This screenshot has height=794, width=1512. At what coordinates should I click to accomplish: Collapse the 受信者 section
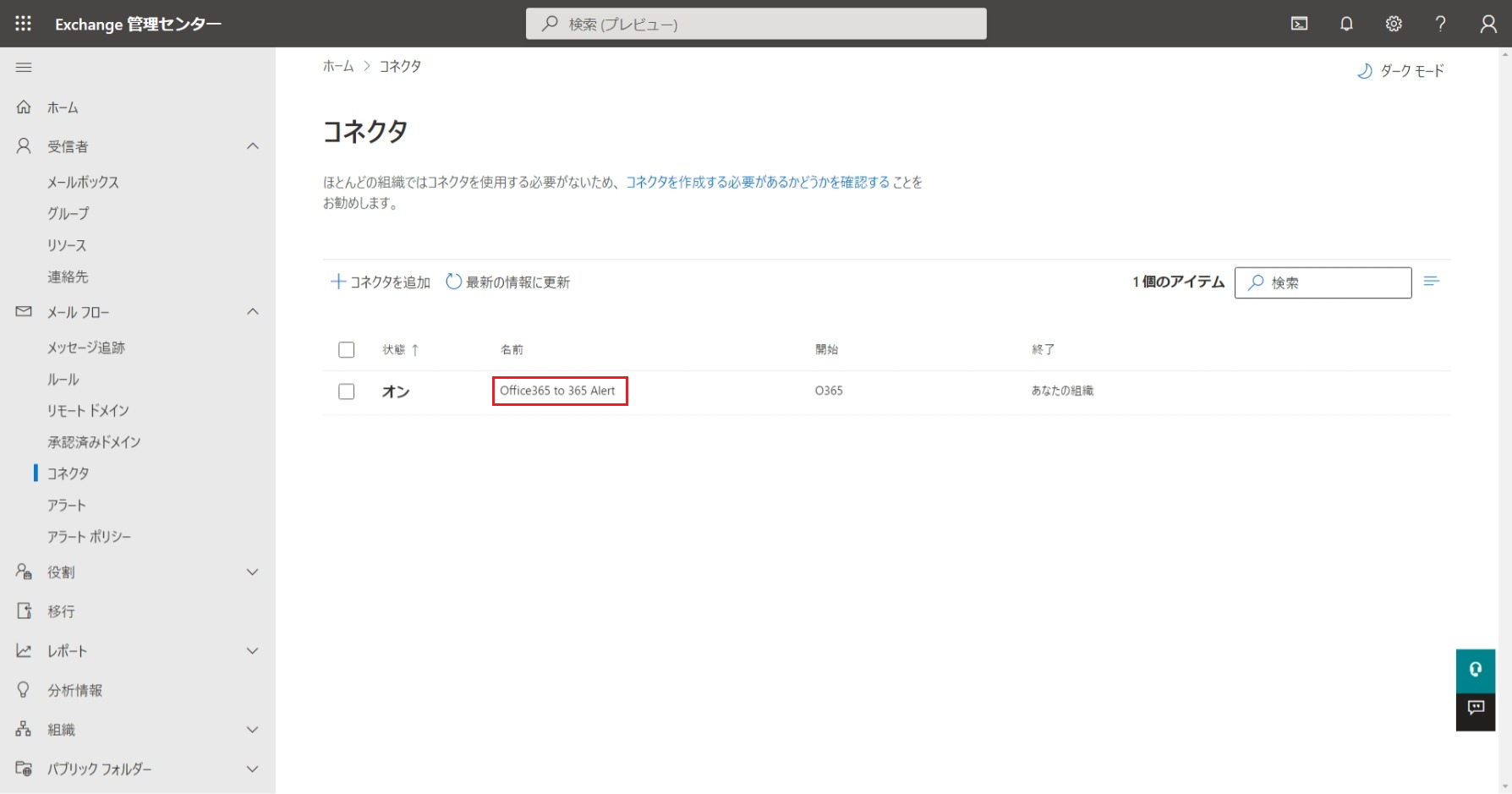(252, 146)
